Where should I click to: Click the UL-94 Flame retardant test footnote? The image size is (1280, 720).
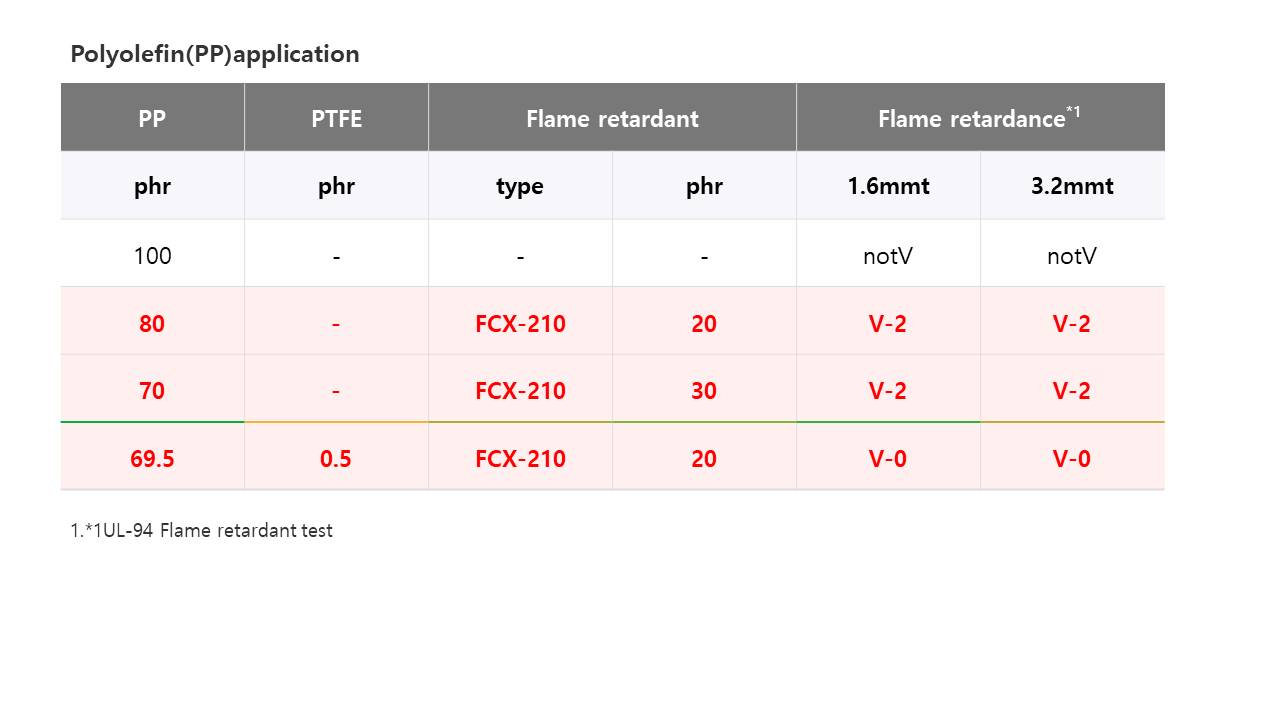201,530
